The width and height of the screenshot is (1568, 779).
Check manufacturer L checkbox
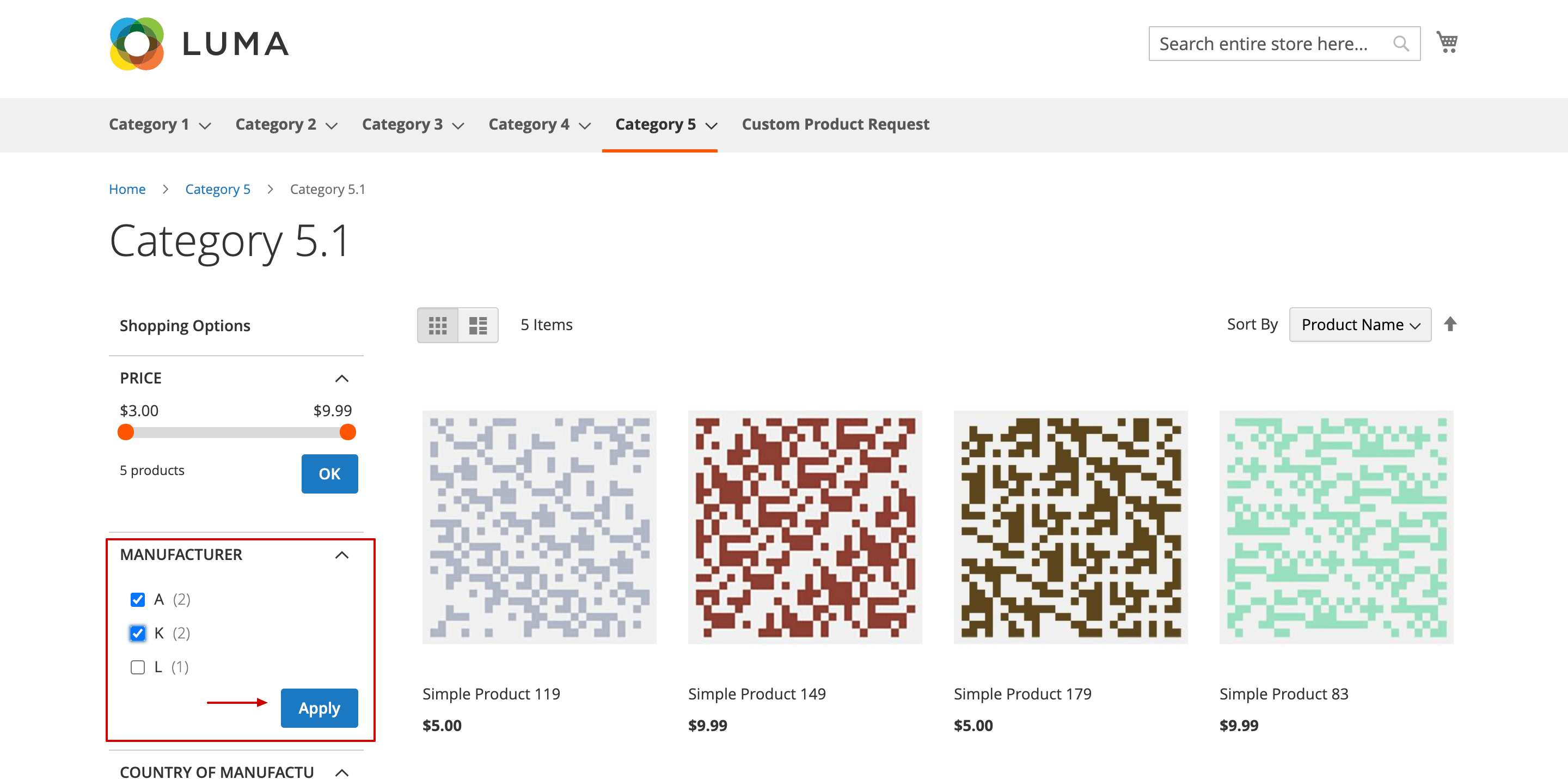tap(138, 667)
